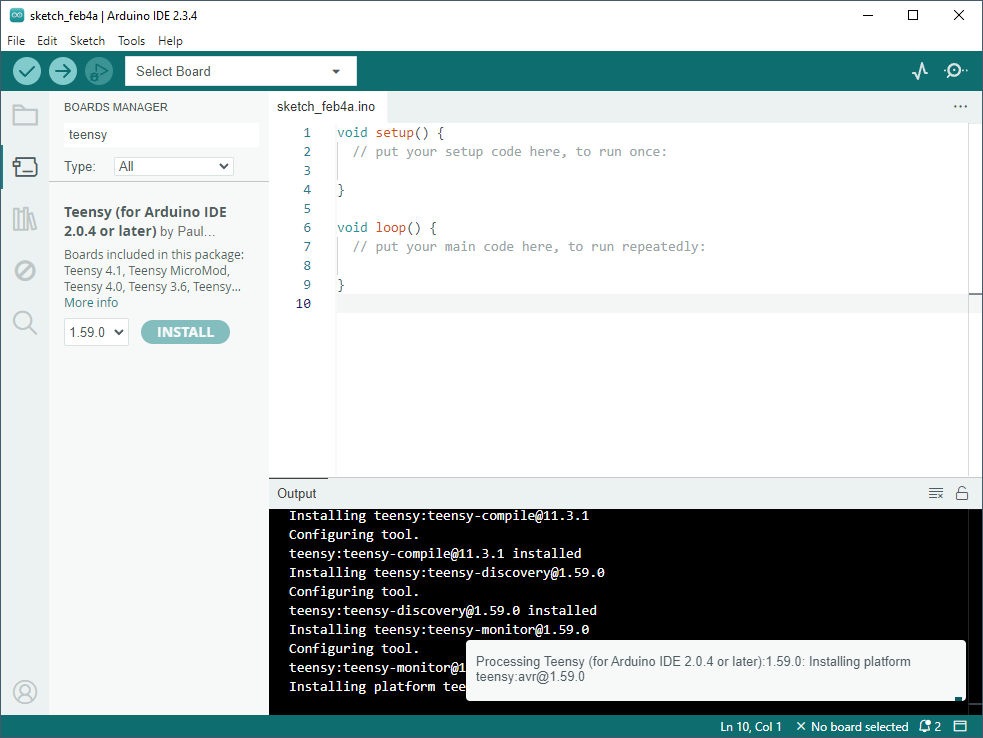
Task: Click the Verify checkmark button
Action: tap(27, 71)
